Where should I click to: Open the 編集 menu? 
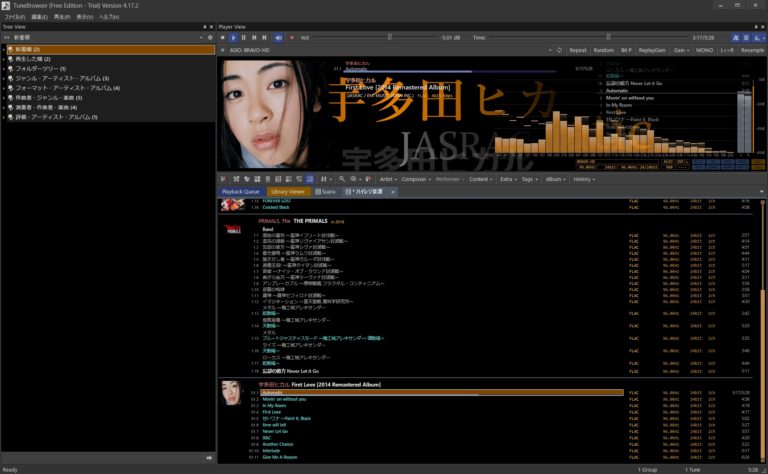click(39, 17)
